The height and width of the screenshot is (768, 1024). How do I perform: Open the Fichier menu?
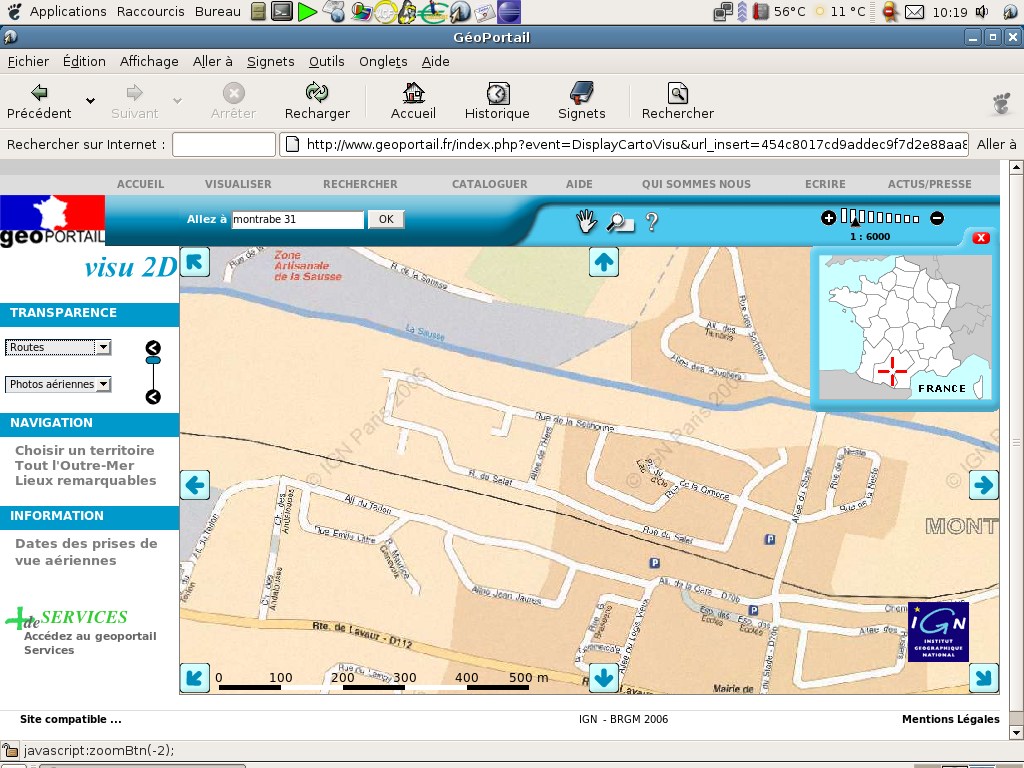(28, 61)
